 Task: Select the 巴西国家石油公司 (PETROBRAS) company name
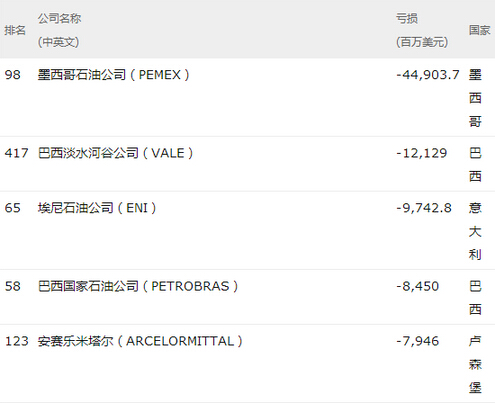(x=138, y=286)
